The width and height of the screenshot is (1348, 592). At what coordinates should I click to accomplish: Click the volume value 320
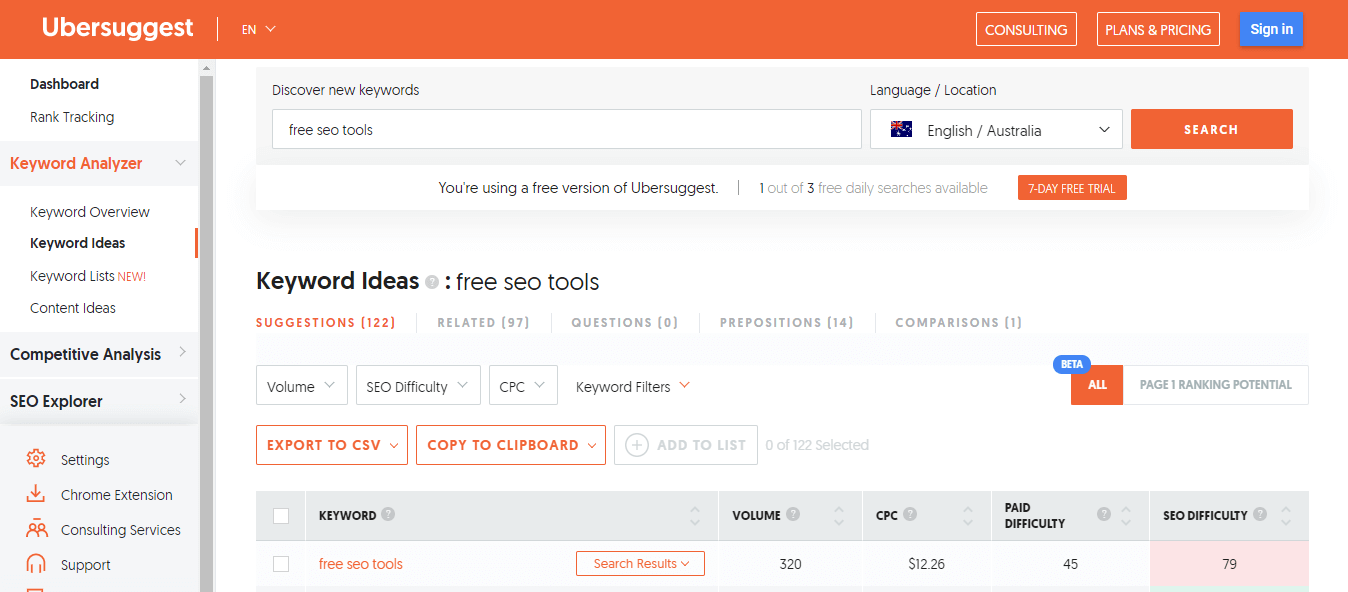click(x=790, y=564)
